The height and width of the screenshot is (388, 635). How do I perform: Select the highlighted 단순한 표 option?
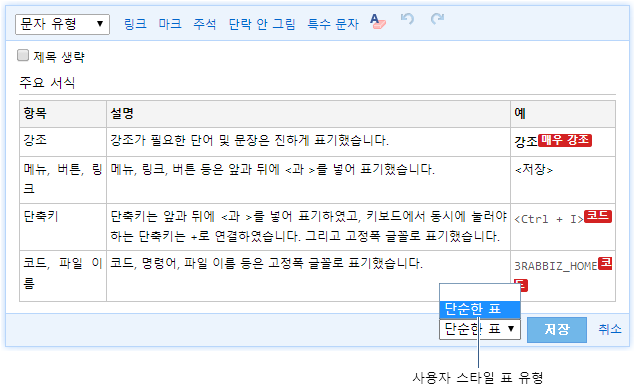[x=479, y=309]
